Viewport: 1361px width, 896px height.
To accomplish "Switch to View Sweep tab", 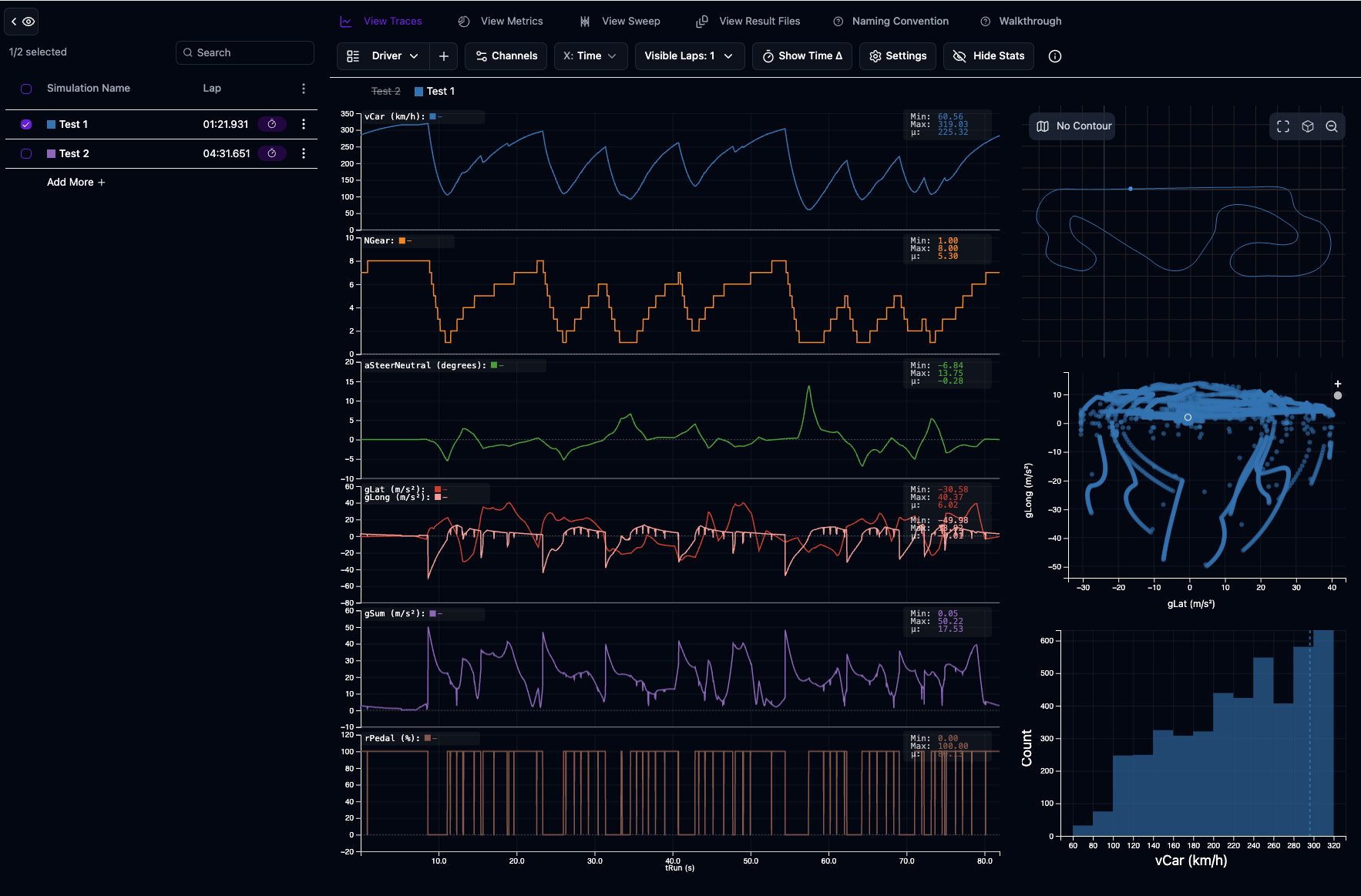I will pyautogui.click(x=620, y=22).
